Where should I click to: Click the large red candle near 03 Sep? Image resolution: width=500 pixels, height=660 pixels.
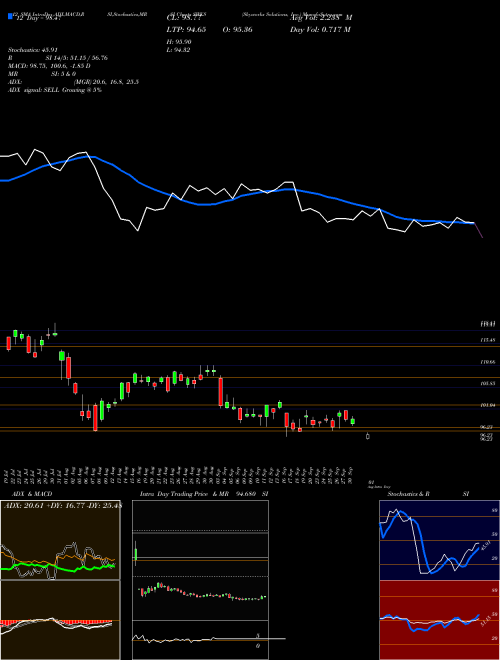[221, 392]
